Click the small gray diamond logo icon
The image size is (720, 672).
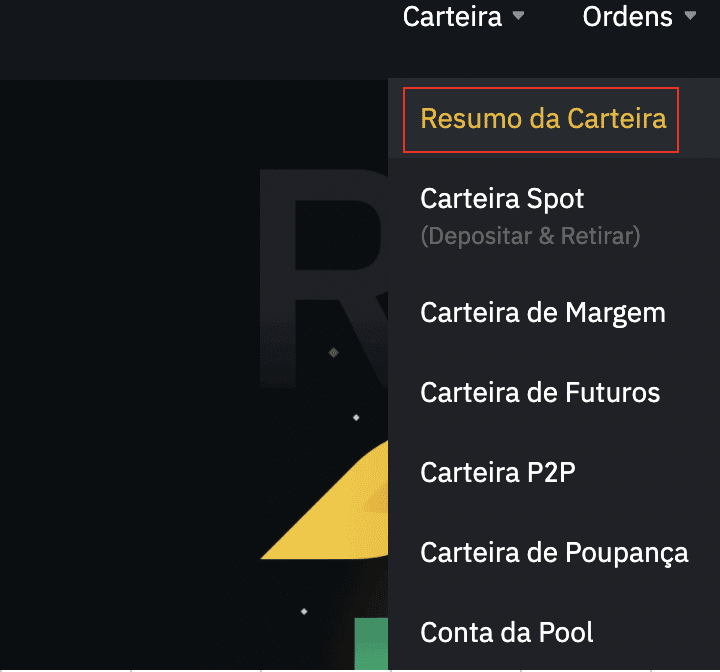click(334, 353)
